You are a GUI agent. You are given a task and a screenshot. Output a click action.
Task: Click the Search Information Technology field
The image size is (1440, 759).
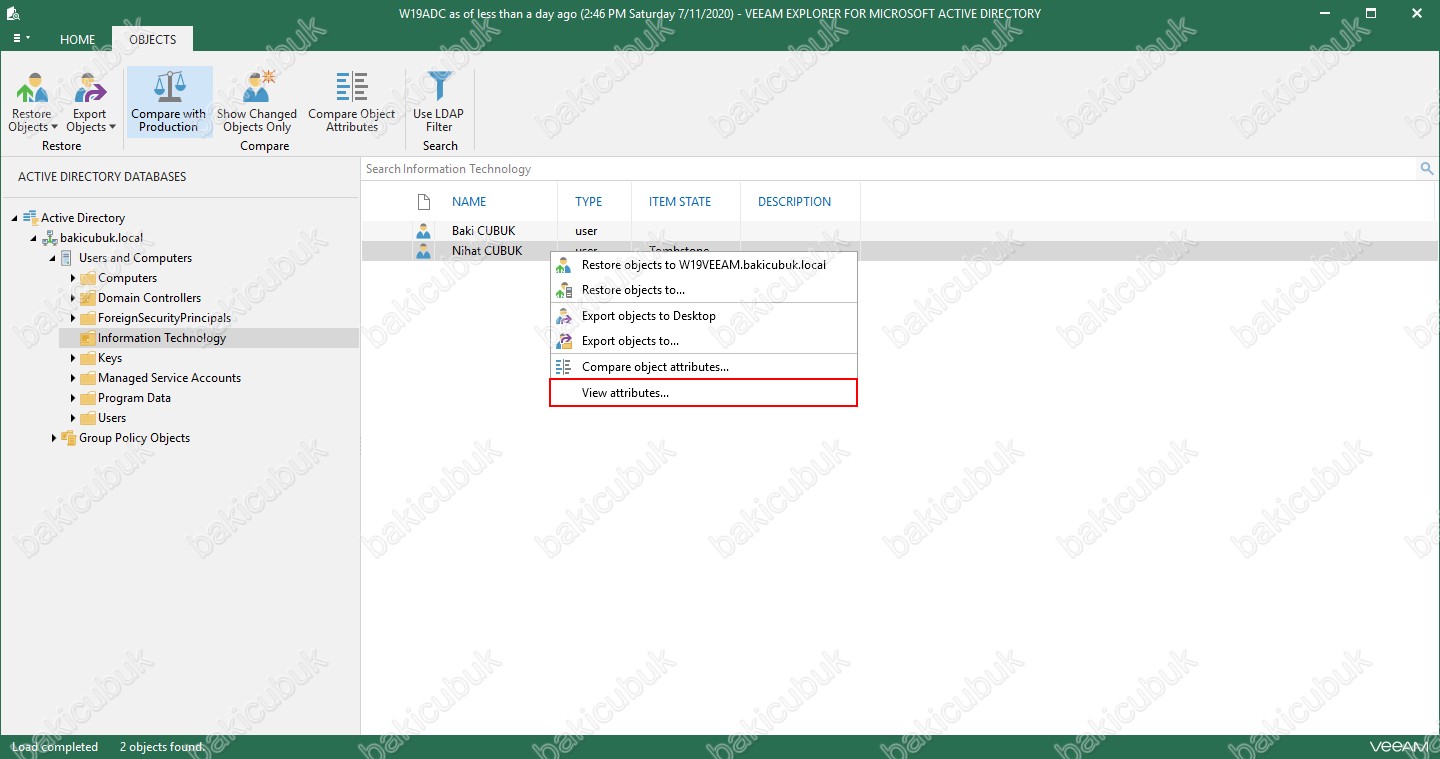pos(890,169)
